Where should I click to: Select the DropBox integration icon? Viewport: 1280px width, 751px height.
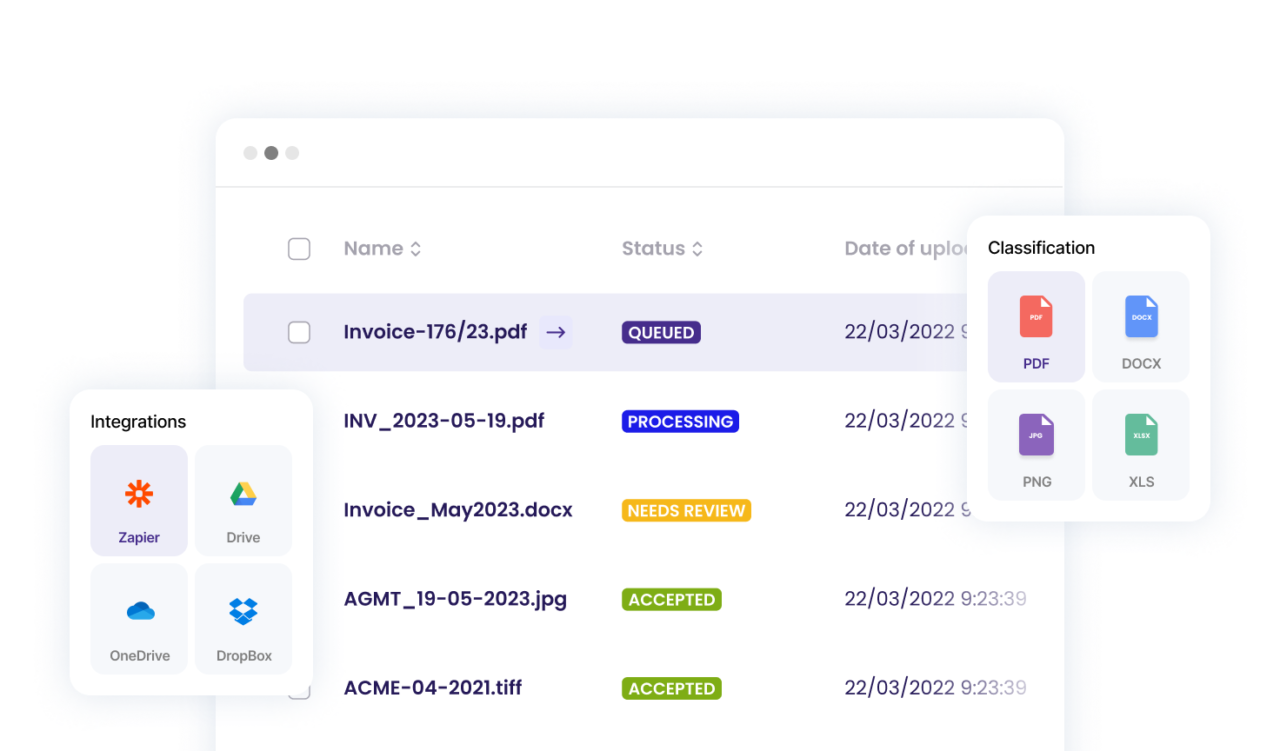click(243, 618)
